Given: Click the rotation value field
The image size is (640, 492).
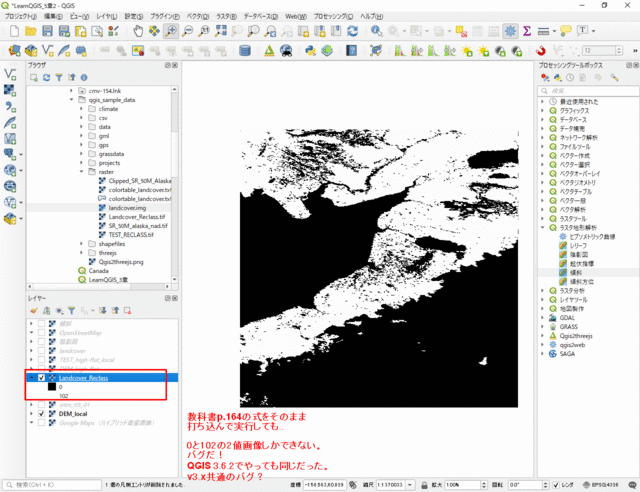Looking at the screenshot, I should [x=526, y=485].
